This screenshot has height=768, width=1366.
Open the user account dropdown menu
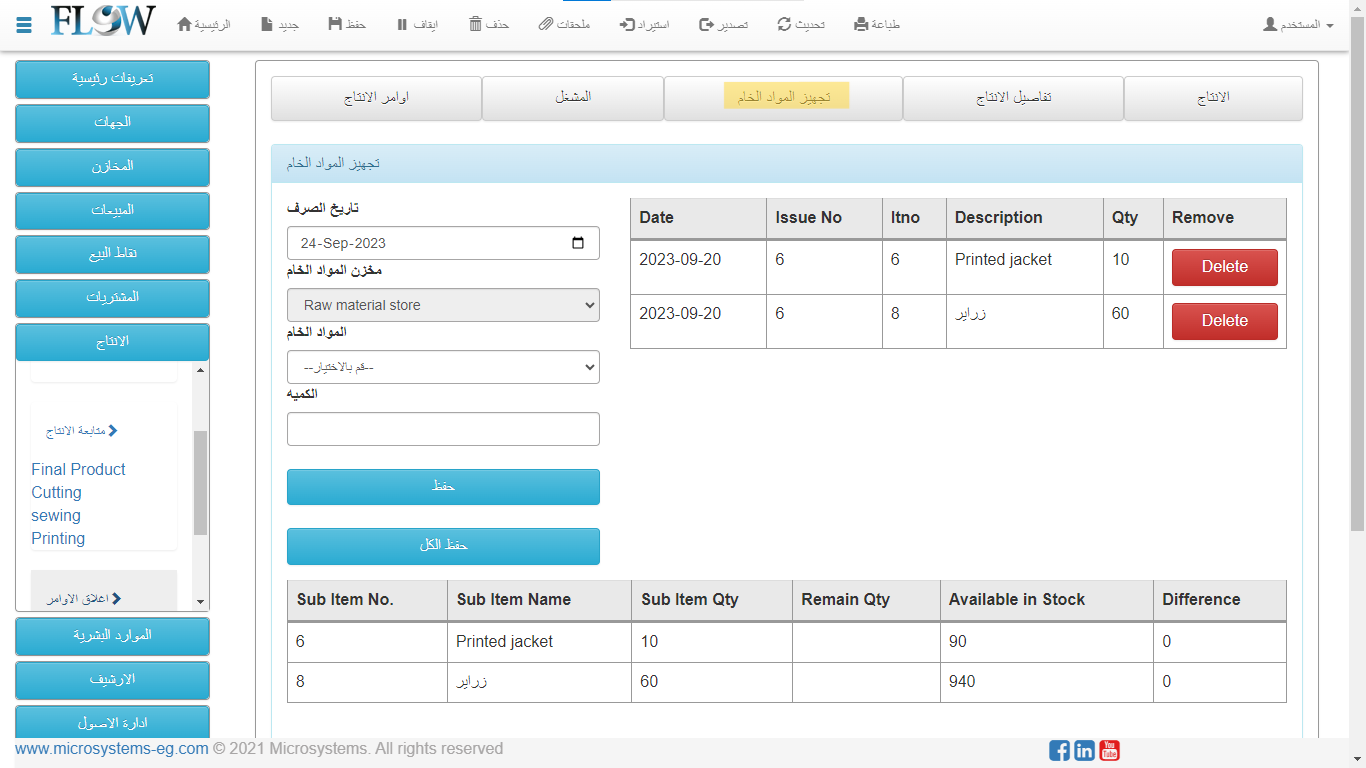[x=1298, y=24]
